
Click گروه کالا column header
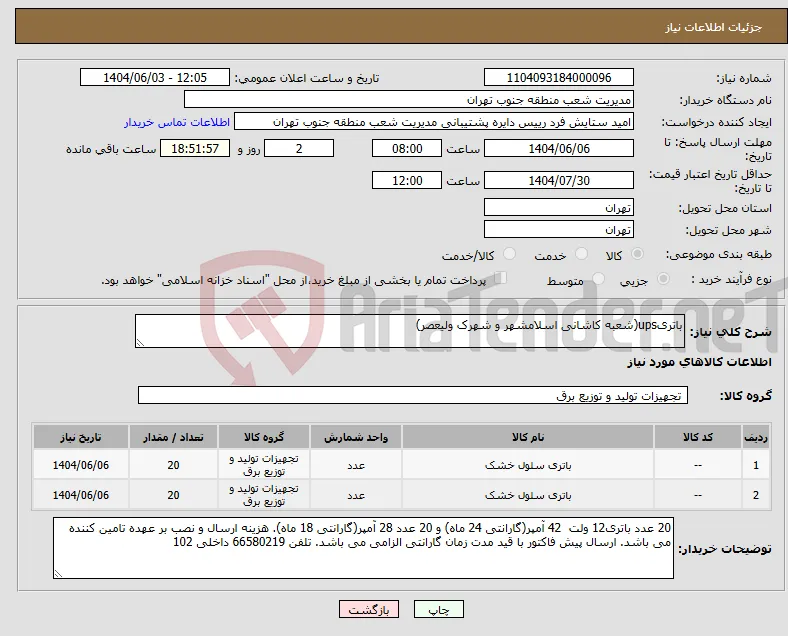coord(264,437)
